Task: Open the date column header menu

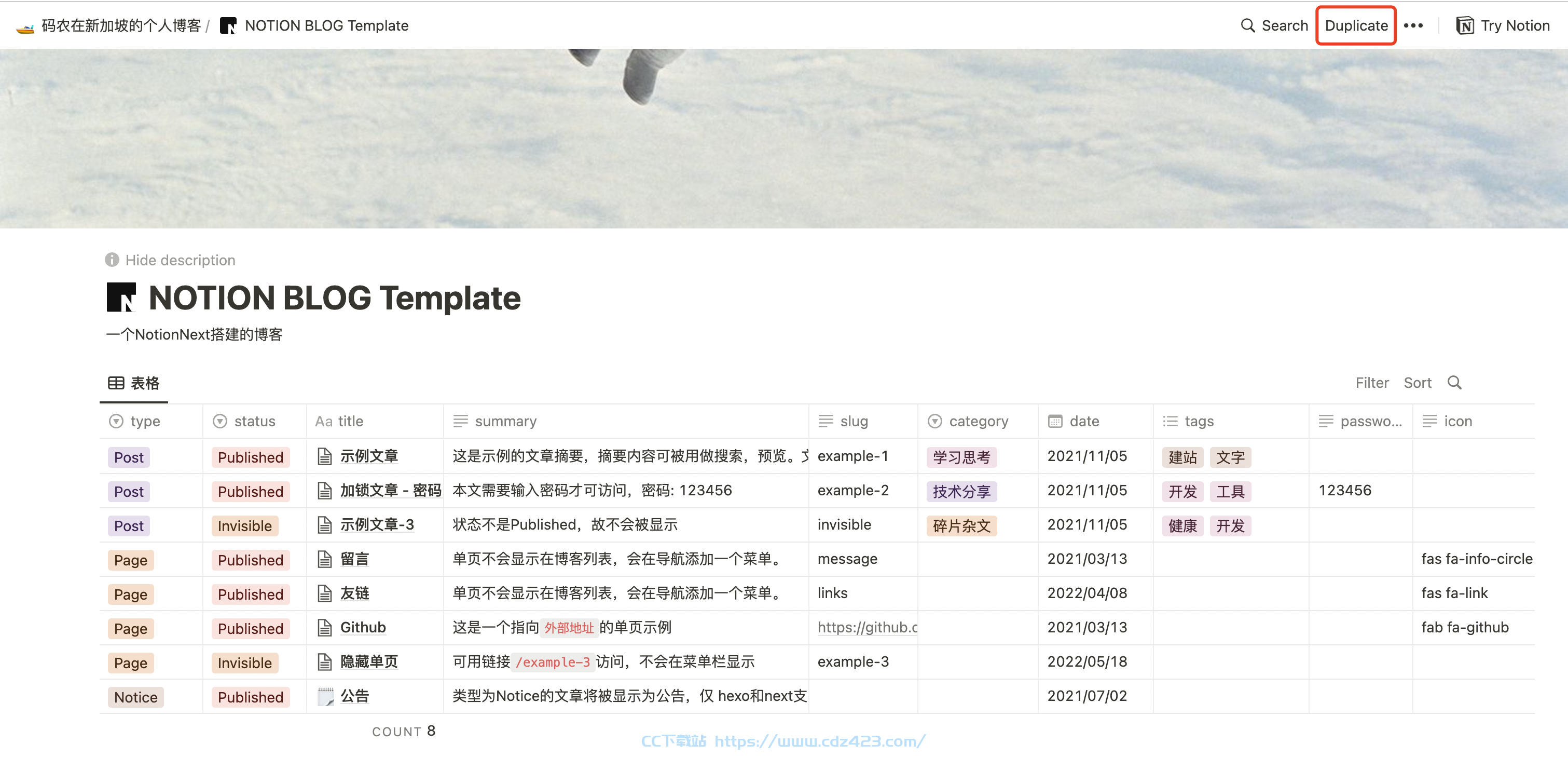Action: click(1095, 421)
